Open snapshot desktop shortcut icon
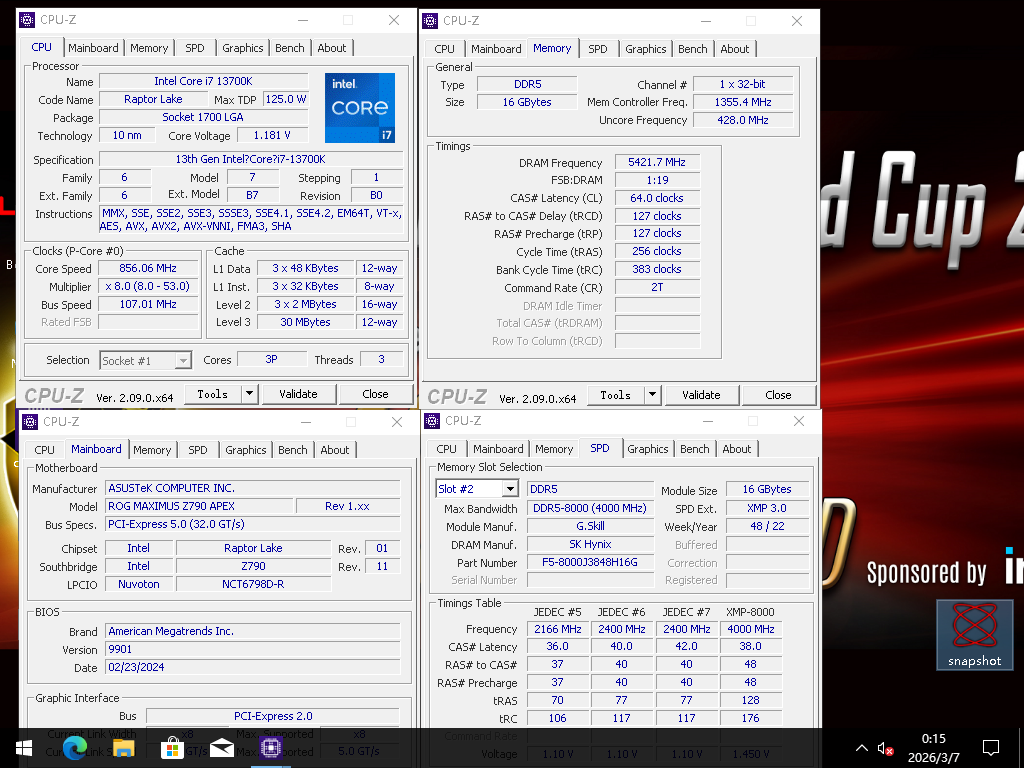 click(974, 635)
